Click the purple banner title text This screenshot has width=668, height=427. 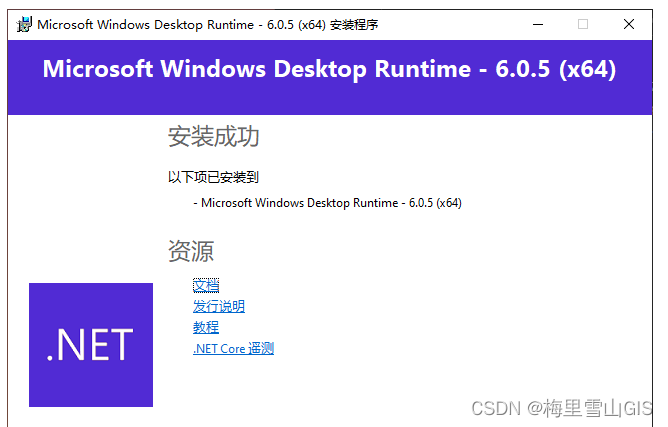[x=329, y=69]
